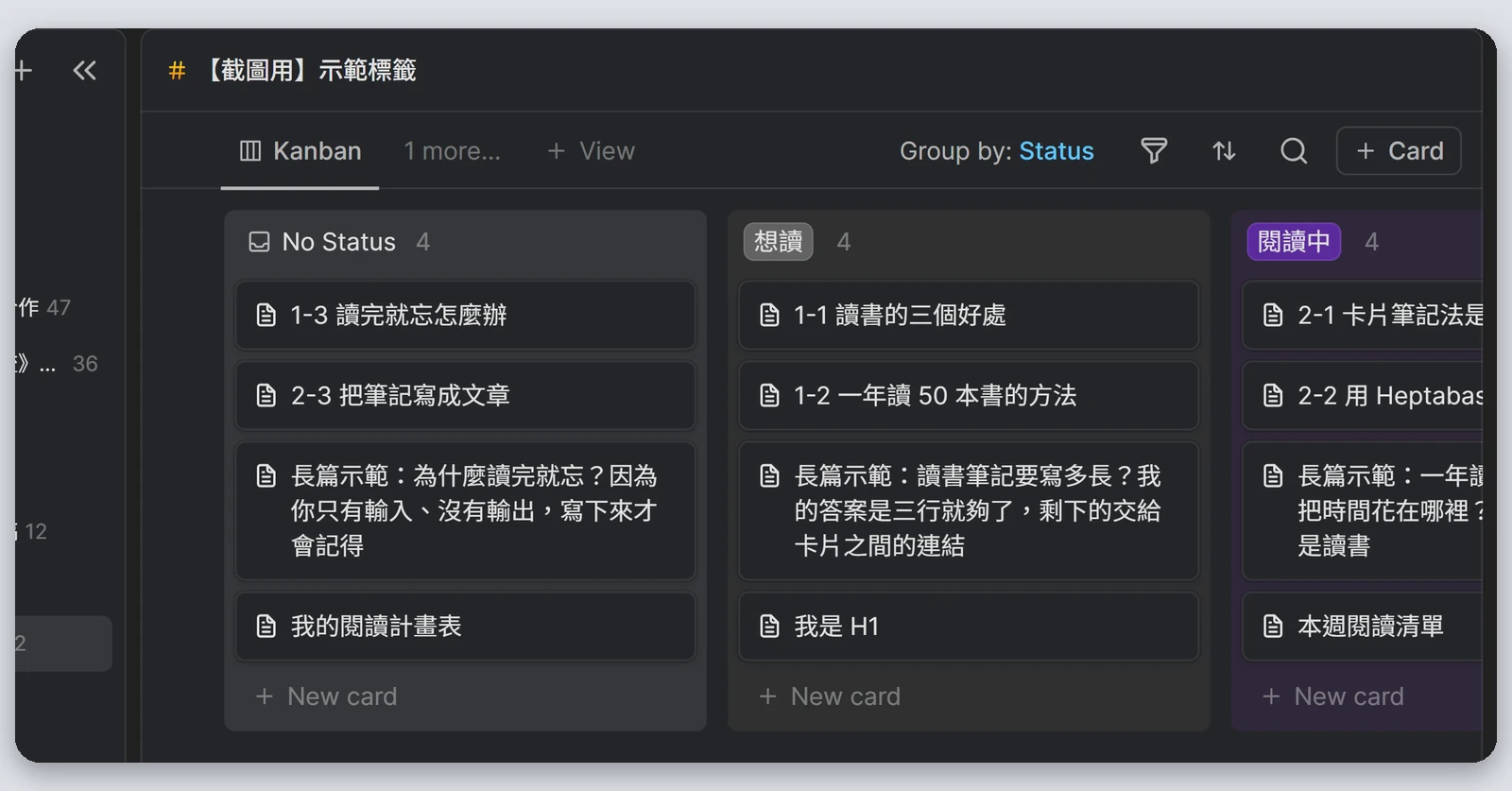Open card 長篇示範：為什麼讀完就忘
This screenshot has height=791, width=1512.
pos(465,510)
